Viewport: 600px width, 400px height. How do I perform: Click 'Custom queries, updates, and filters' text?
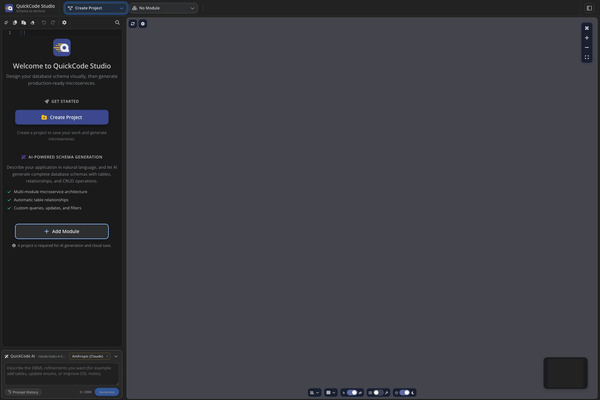tap(47, 208)
